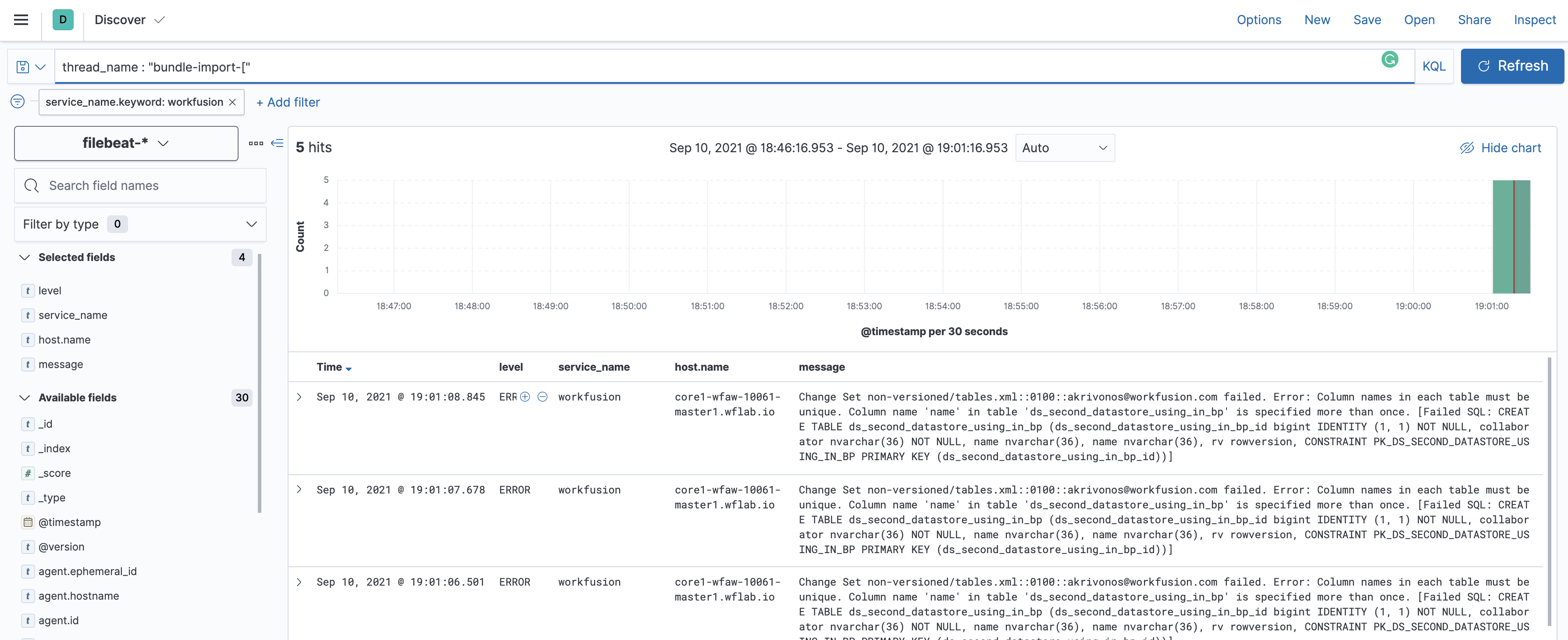Screen dimensions: 1568x640
Task: Click the Hide chart eye icon
Action: [1467, 148]
